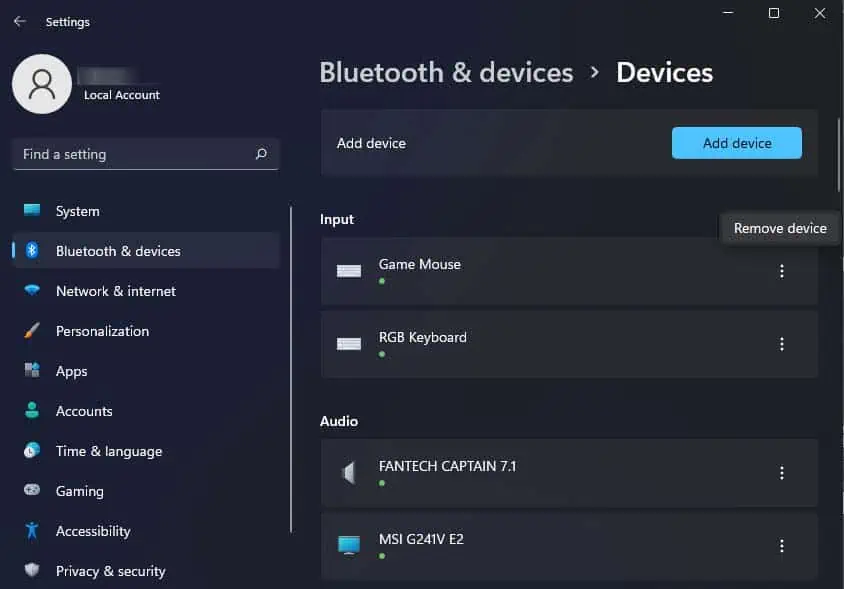Click the Game Mouse device icon
Viewport: 844px width, 589px height.
click(348, 271)
